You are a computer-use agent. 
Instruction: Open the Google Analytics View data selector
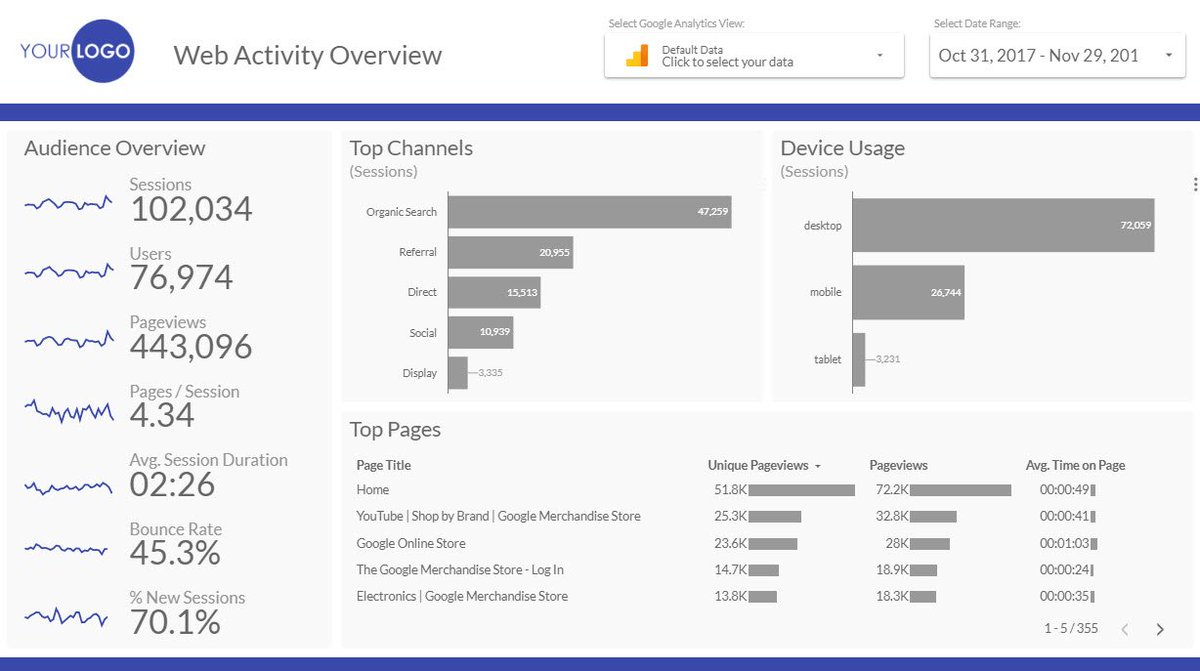[754, 56]
